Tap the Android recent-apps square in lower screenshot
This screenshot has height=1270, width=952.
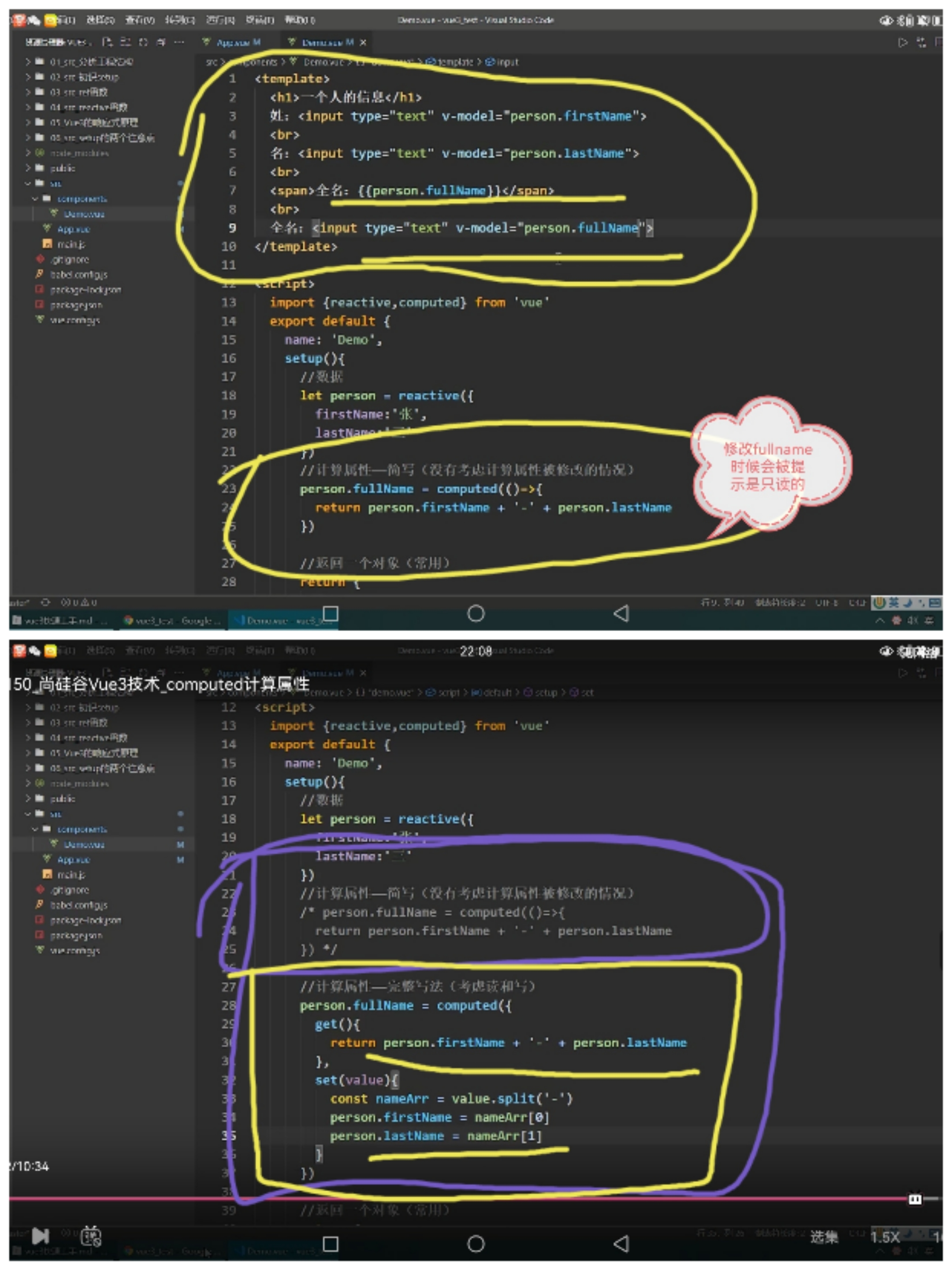point(331,1244)
